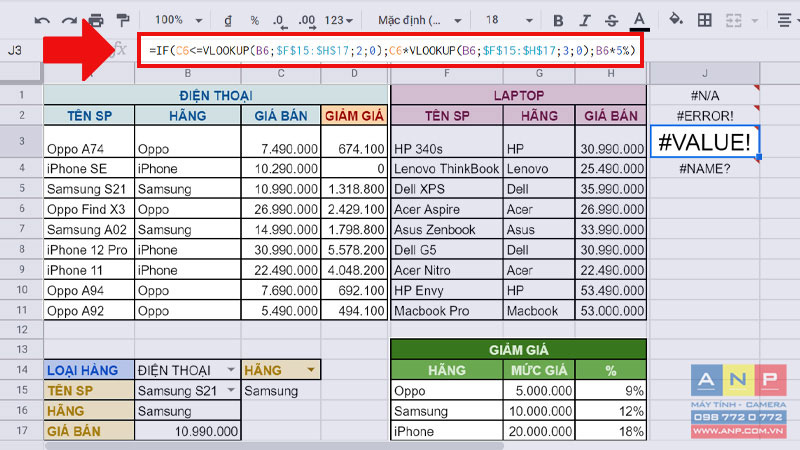This screenshot has width=800, height=450.
Task: Select price 53.490.000 for HP Envy
Action: tap(611, 290)
